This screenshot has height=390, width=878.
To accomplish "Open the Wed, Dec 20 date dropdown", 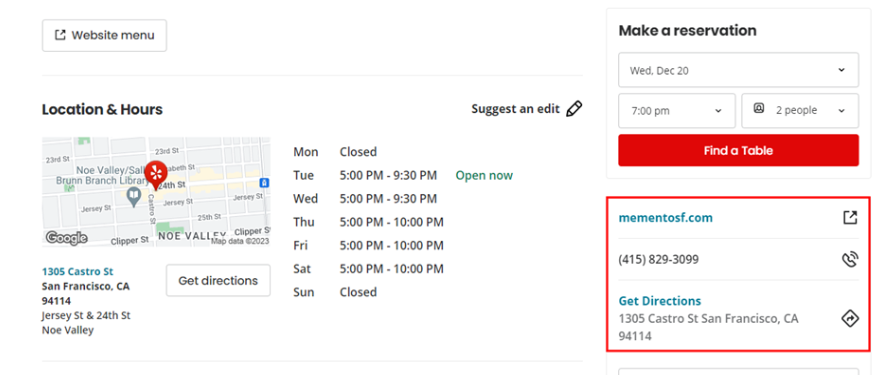I will point(738,70).
